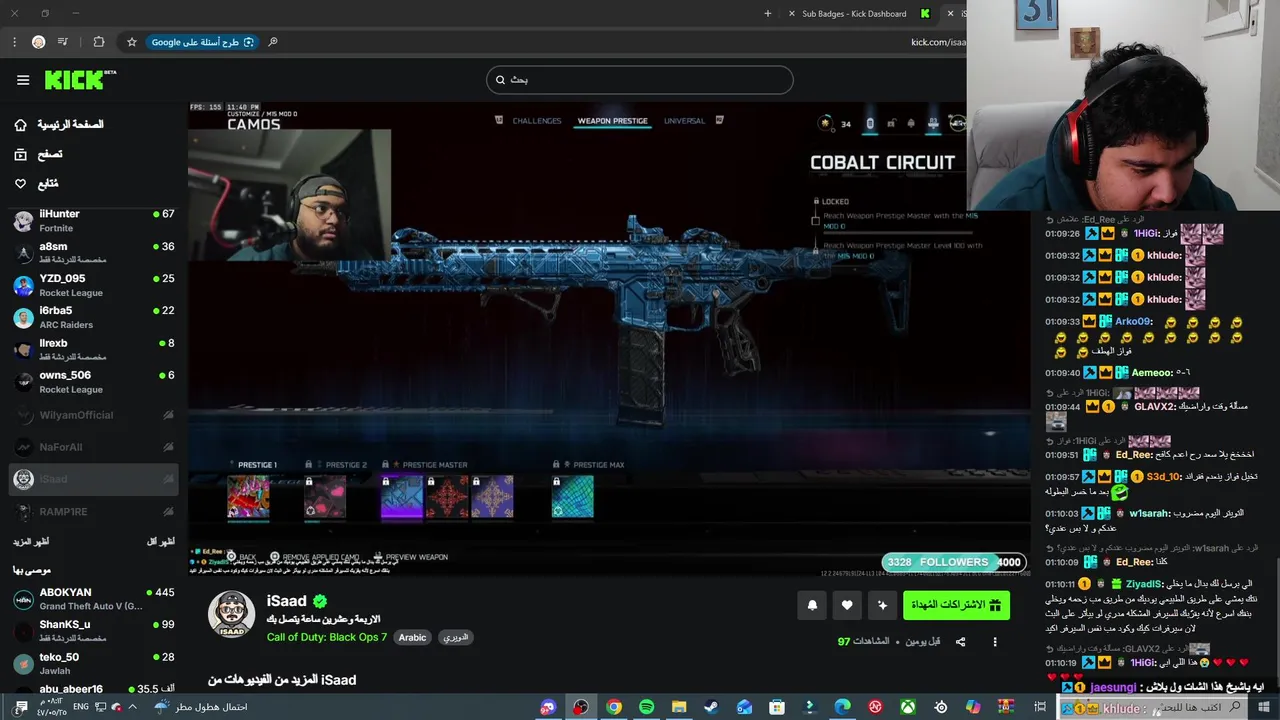
Task: Open offline RAMP1RE channel
Action: (x=94, y=511)
